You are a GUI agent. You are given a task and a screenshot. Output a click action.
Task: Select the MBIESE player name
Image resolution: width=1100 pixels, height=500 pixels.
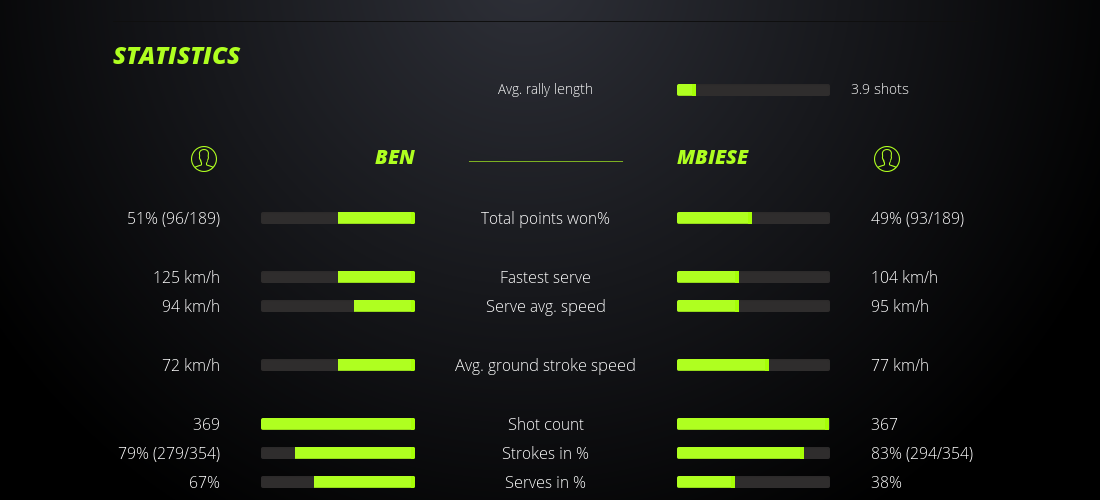coord(713,157)
